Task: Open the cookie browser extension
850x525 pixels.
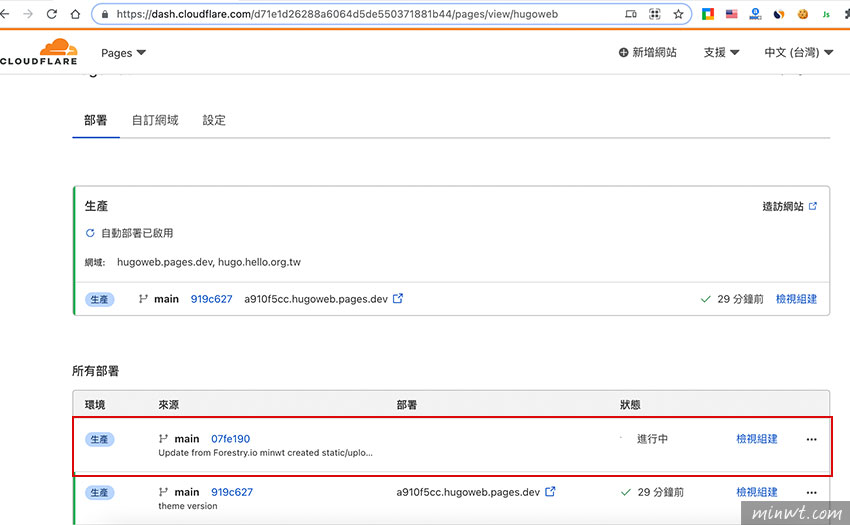Action: (803, 14)
